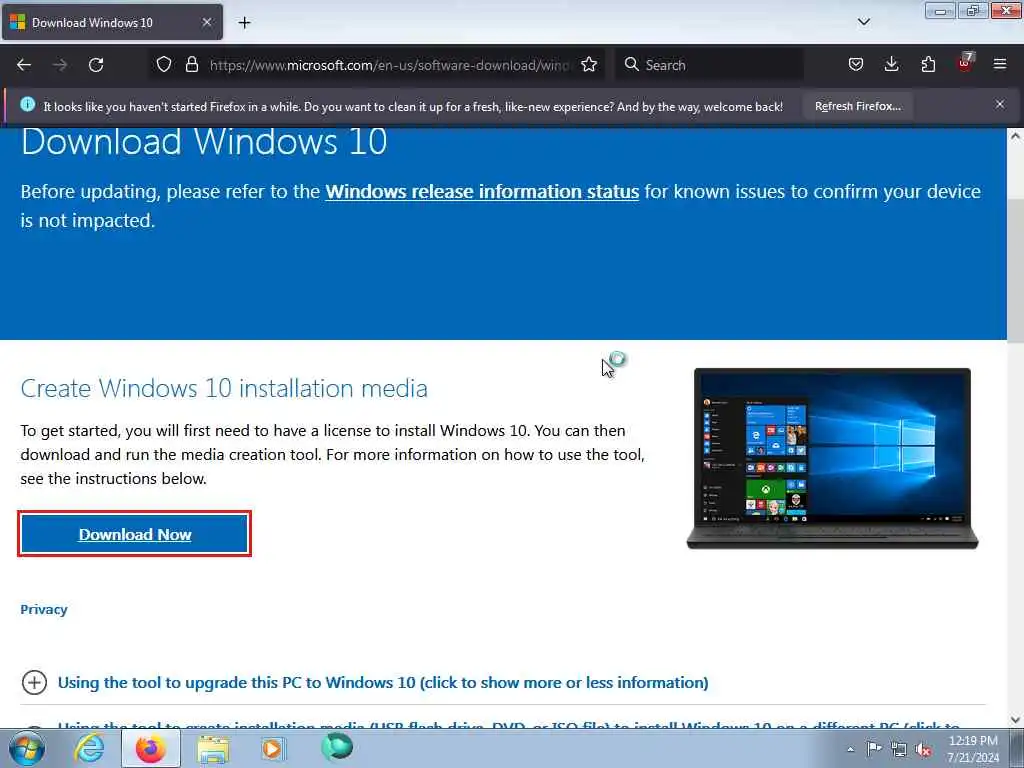Show the list all tabs dropdown
The height and width of the screenshot is (768, 1024).
863,22
